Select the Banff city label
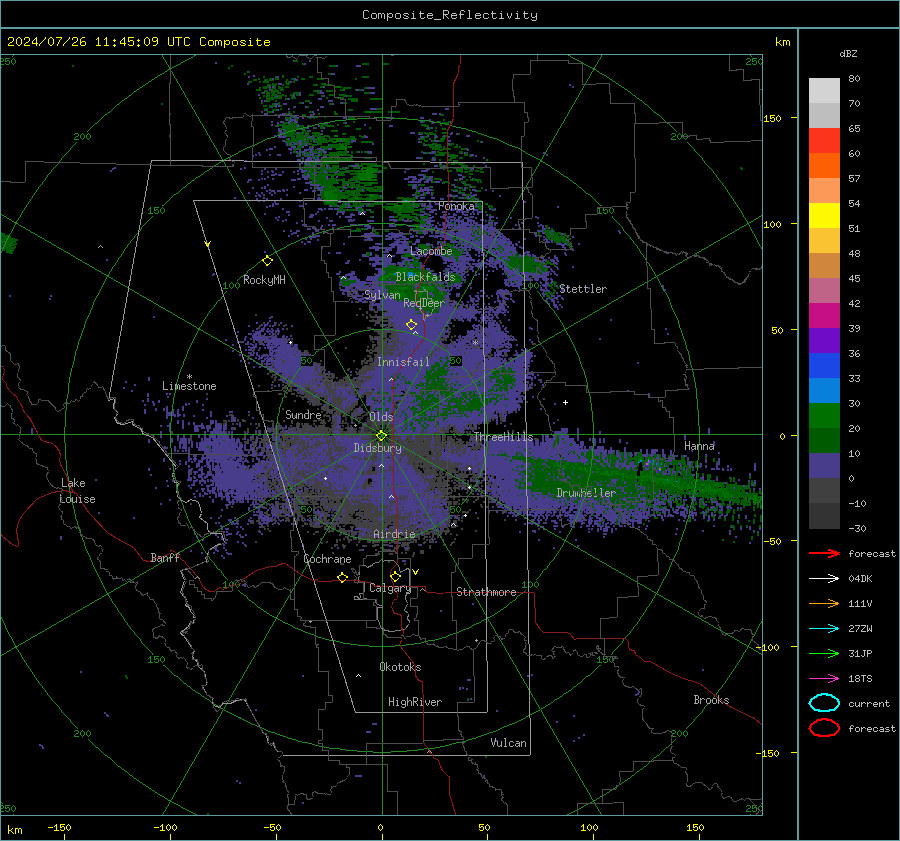This screenshot has width=900, height=841. coord(165,558)
